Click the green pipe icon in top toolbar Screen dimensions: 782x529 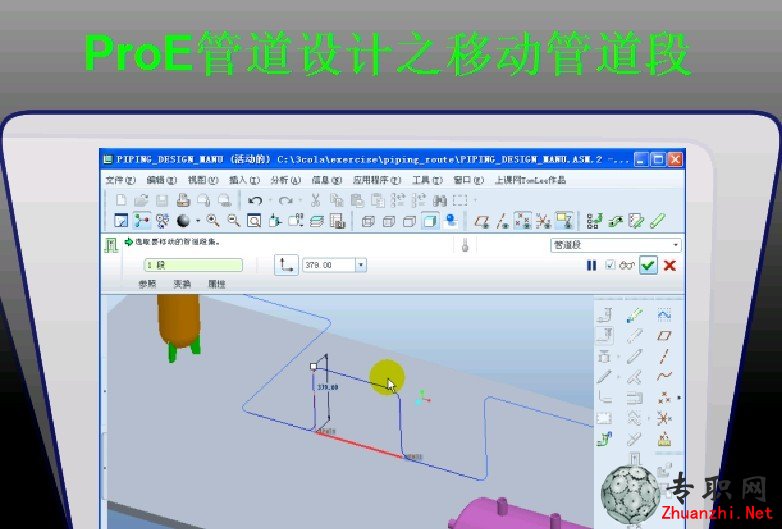pos(658,220)
